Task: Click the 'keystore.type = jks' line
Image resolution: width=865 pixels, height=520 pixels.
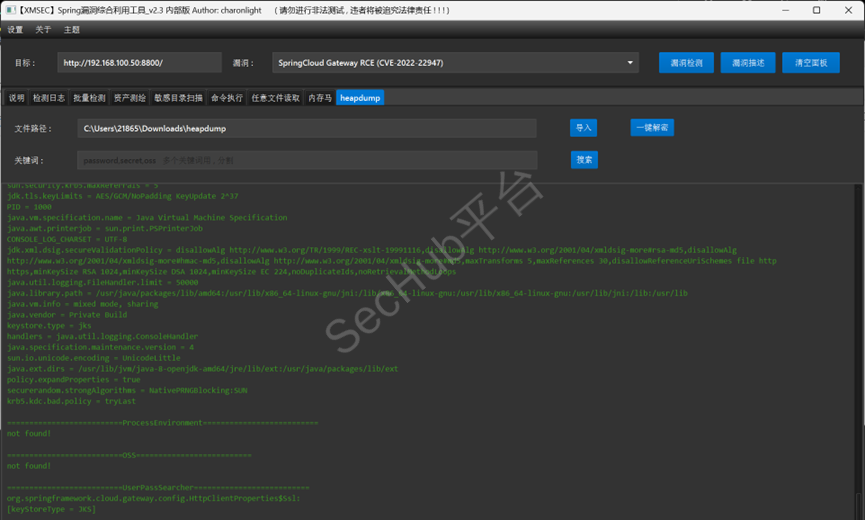Action: pos(49,325)
